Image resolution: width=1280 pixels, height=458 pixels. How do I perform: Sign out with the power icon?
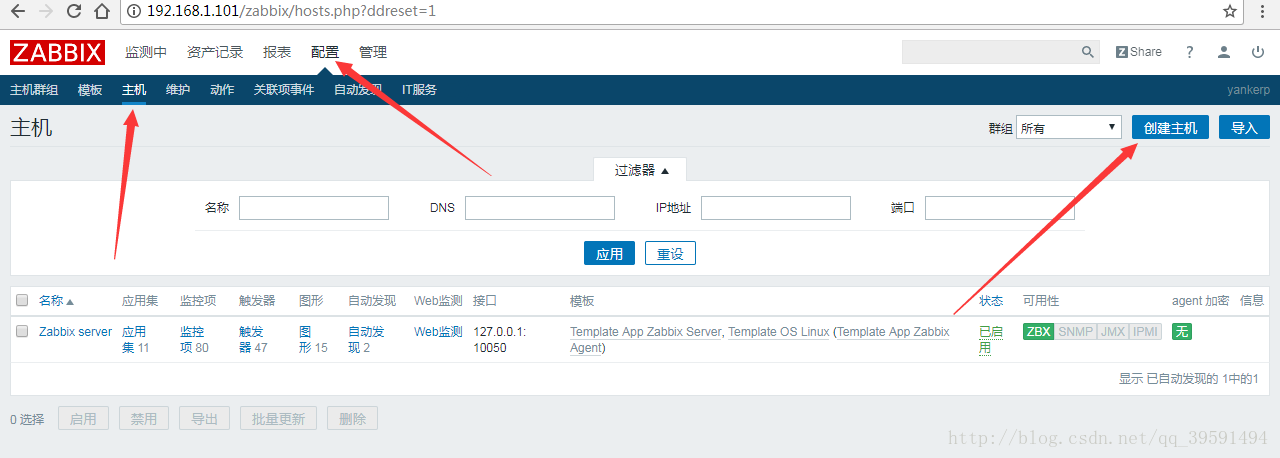tap(1258, 52)
